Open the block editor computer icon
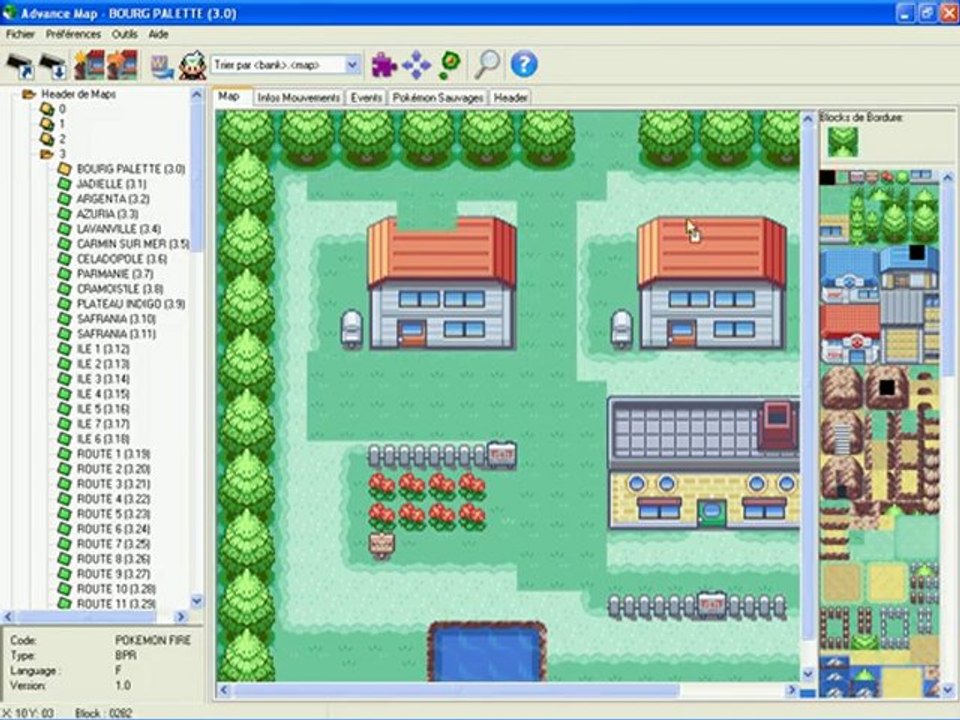The width and height of the screenshot is (960, 720). point(162,66)
